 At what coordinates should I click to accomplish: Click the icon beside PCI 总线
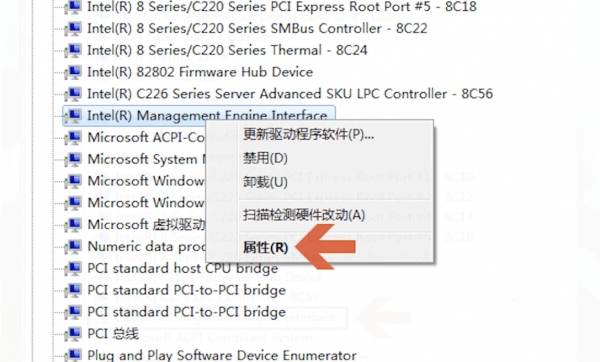(x=73, y=334)
